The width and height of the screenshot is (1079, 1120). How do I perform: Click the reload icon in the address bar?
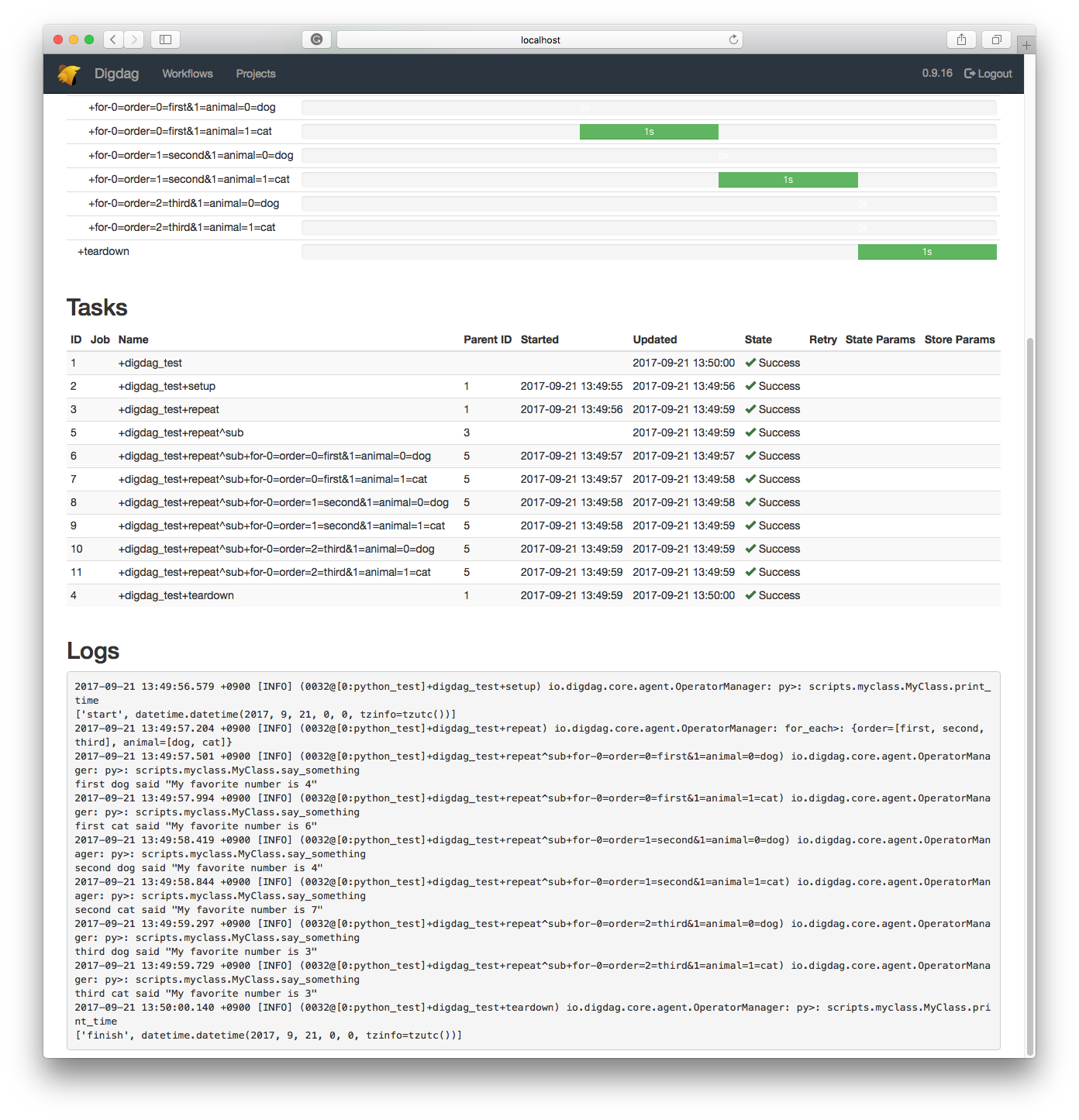733,40
